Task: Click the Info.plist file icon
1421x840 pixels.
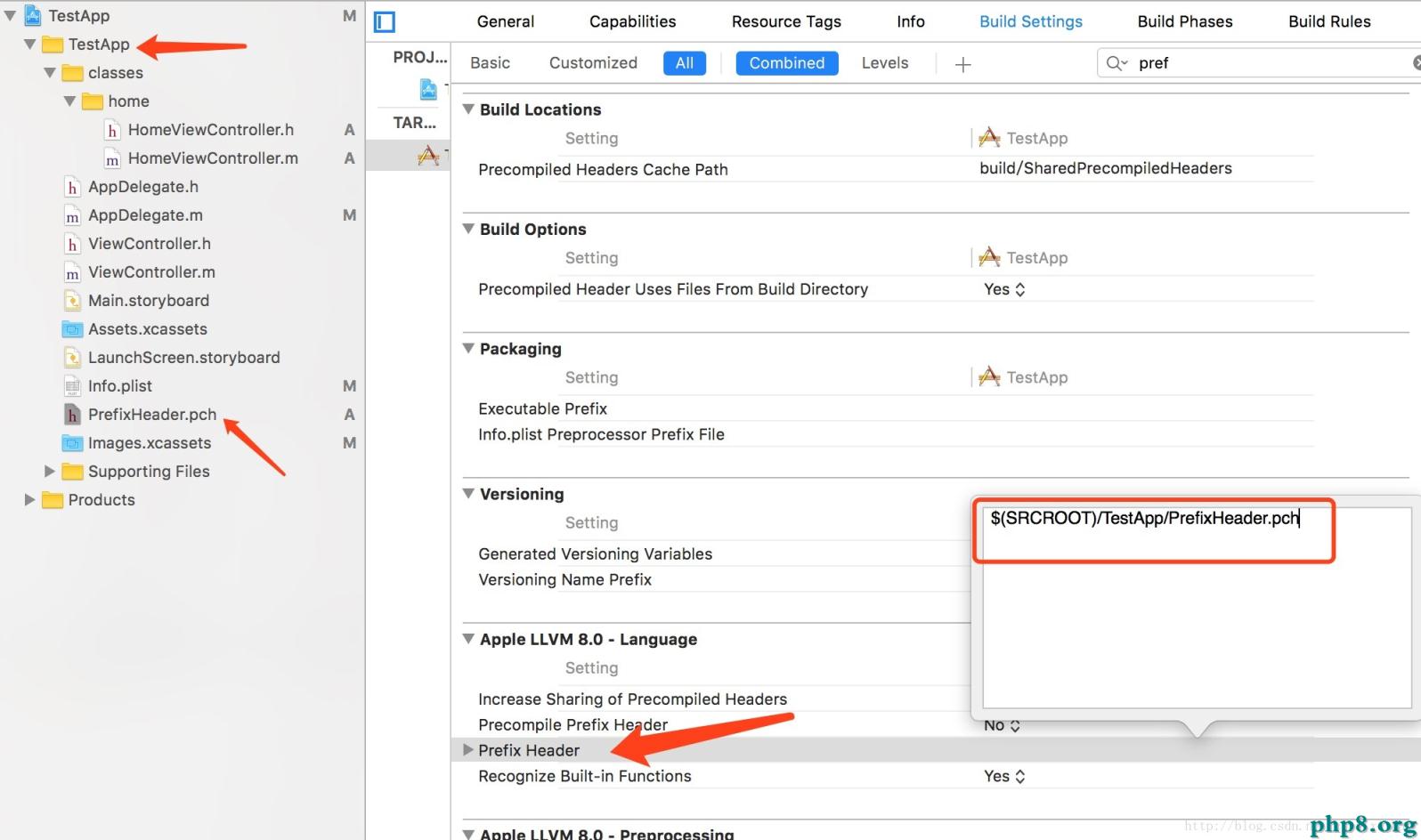Action: (72, 386)
